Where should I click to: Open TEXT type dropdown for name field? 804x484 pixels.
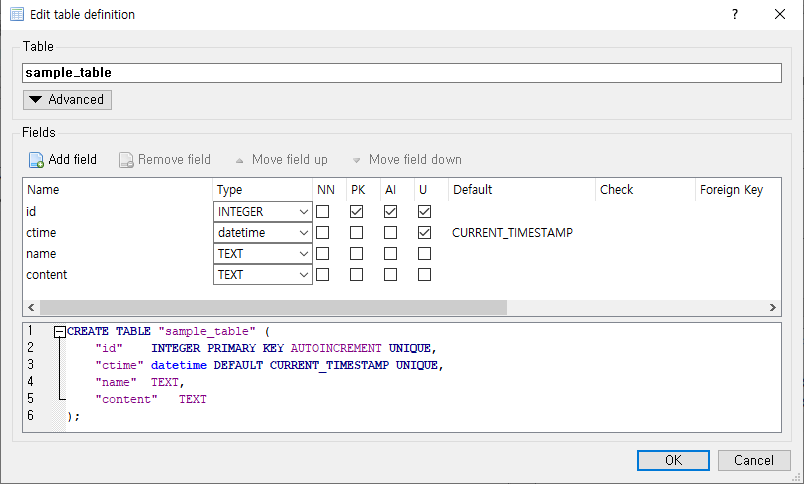(x=263, y=253)
